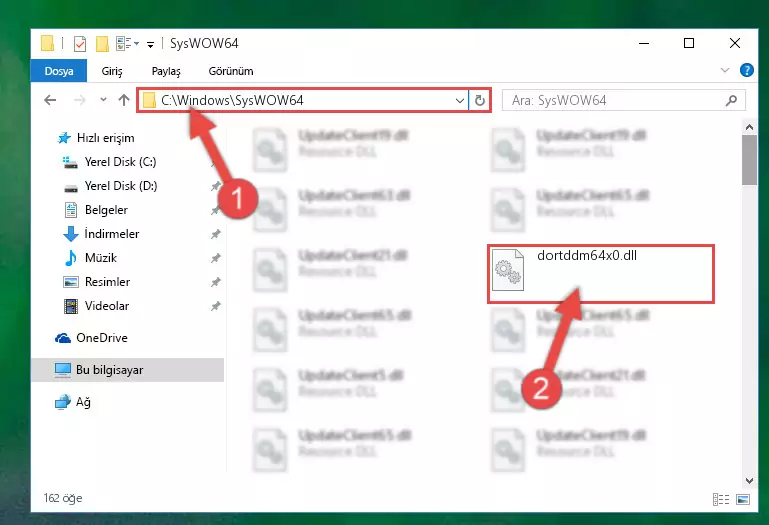Switch to details view using the status bar icon
The image size is (769, 525).
(720, 499)
